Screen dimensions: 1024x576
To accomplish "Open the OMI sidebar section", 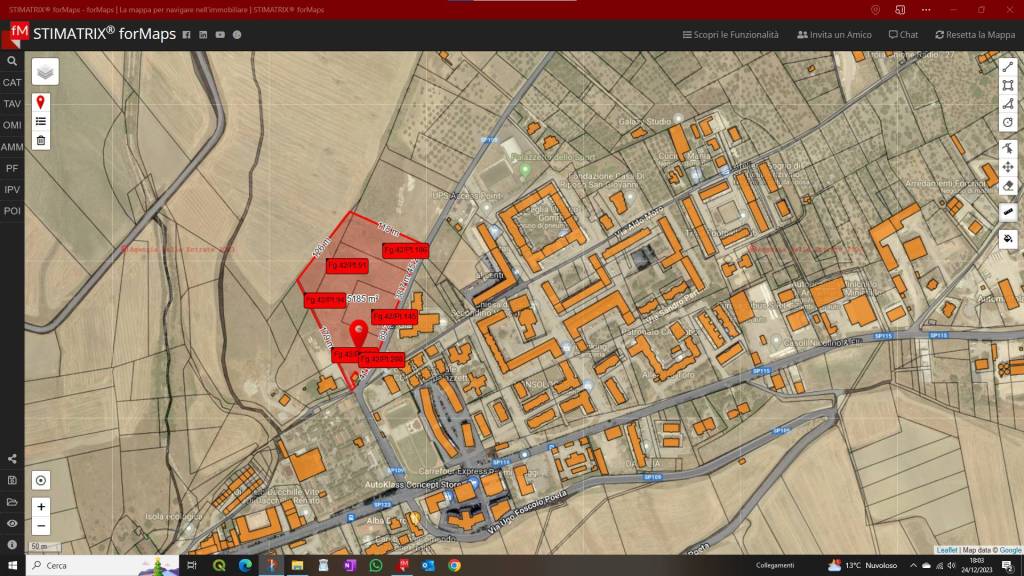I will [x=12, y=125].
